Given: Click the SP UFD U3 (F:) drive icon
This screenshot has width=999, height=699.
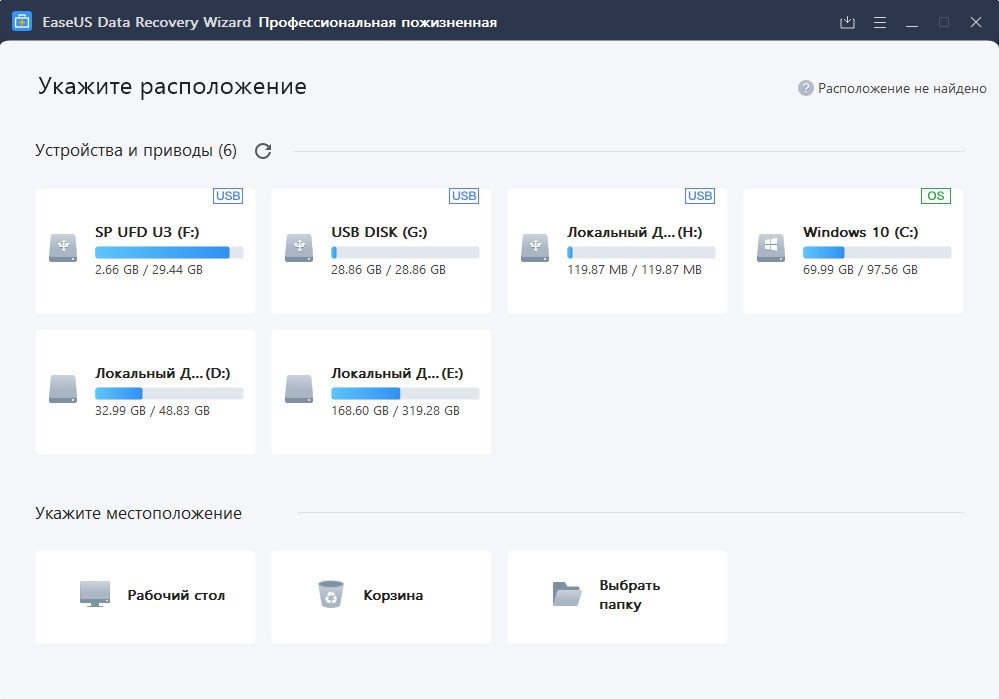Looking at the screenshot, I should click(x=63, y=248).
